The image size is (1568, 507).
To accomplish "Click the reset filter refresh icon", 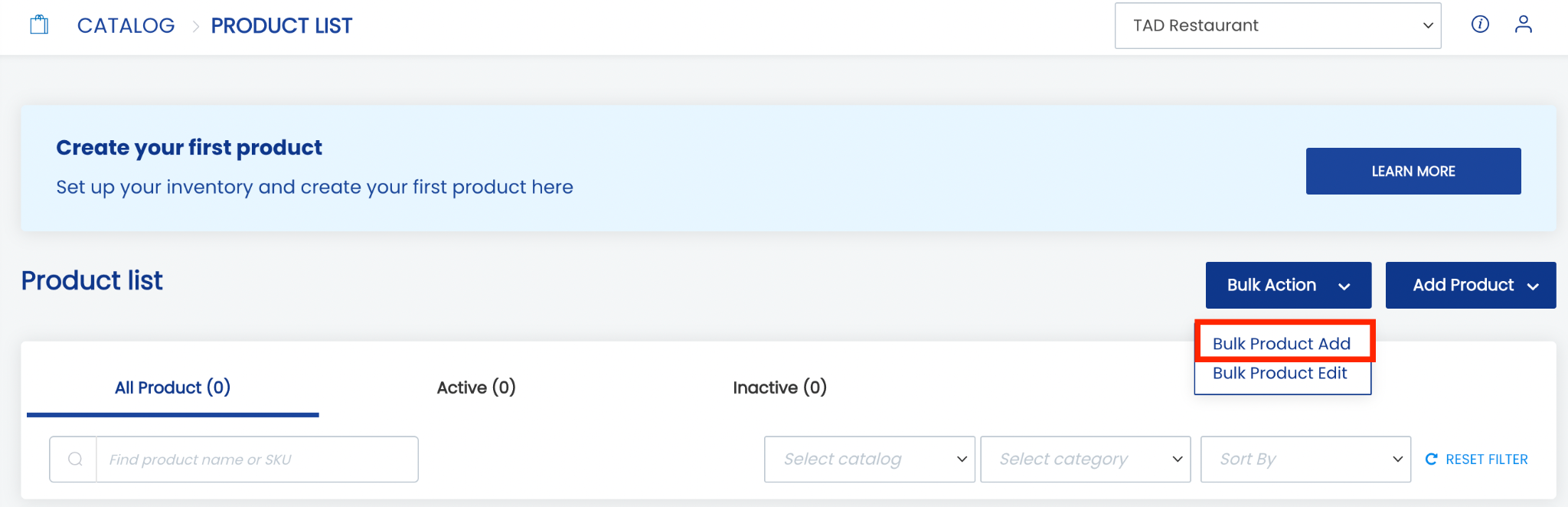I will click(x=1431, y=459).
